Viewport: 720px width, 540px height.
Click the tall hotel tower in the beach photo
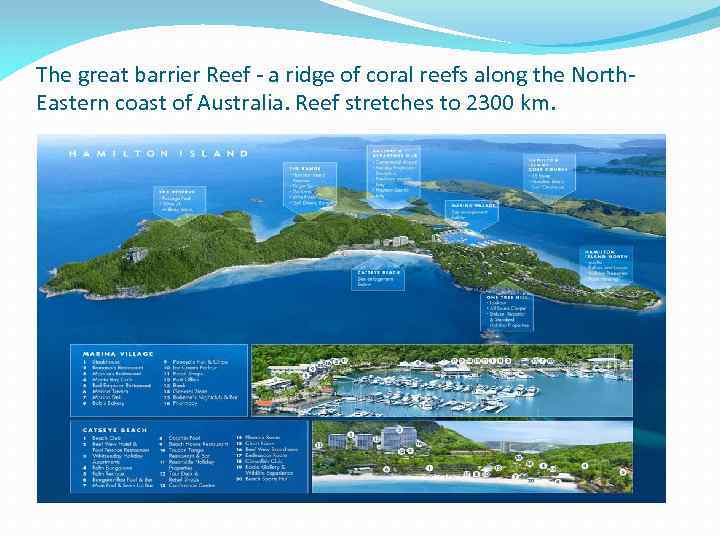399,438
